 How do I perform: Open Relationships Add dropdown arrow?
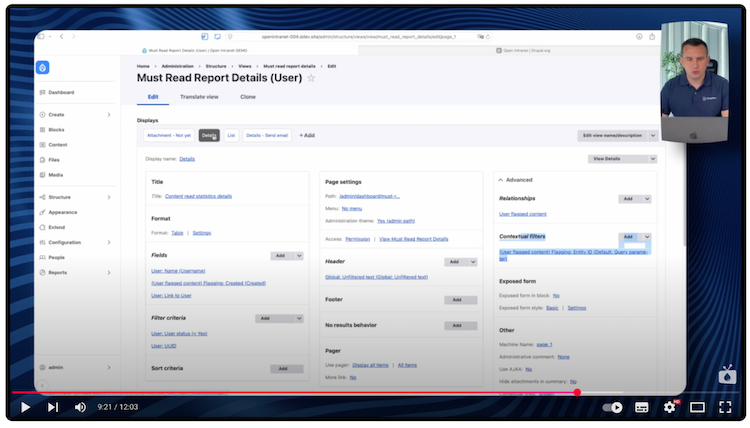tap(647, 199)
